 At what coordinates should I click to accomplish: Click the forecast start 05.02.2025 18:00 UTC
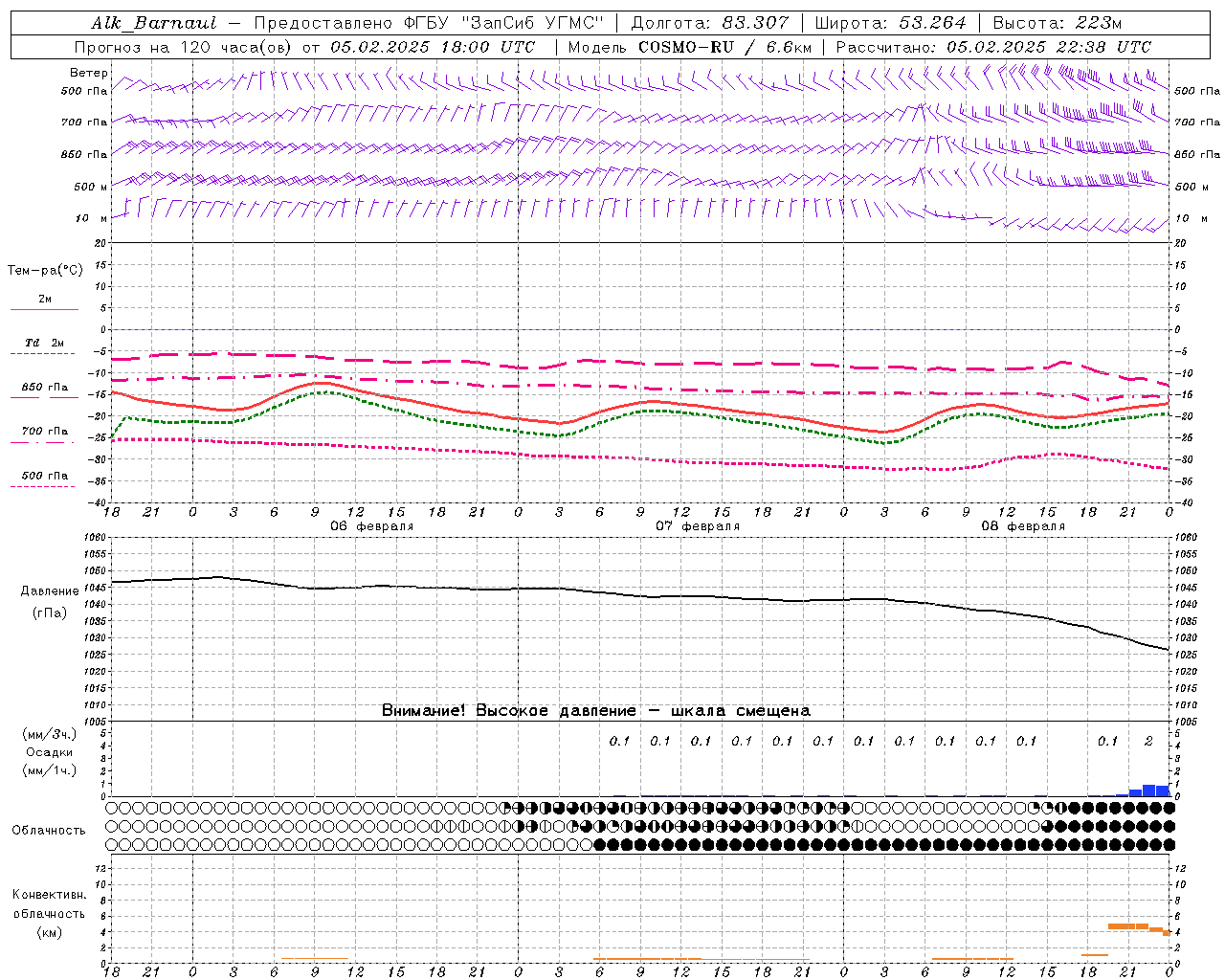point(433,47)
